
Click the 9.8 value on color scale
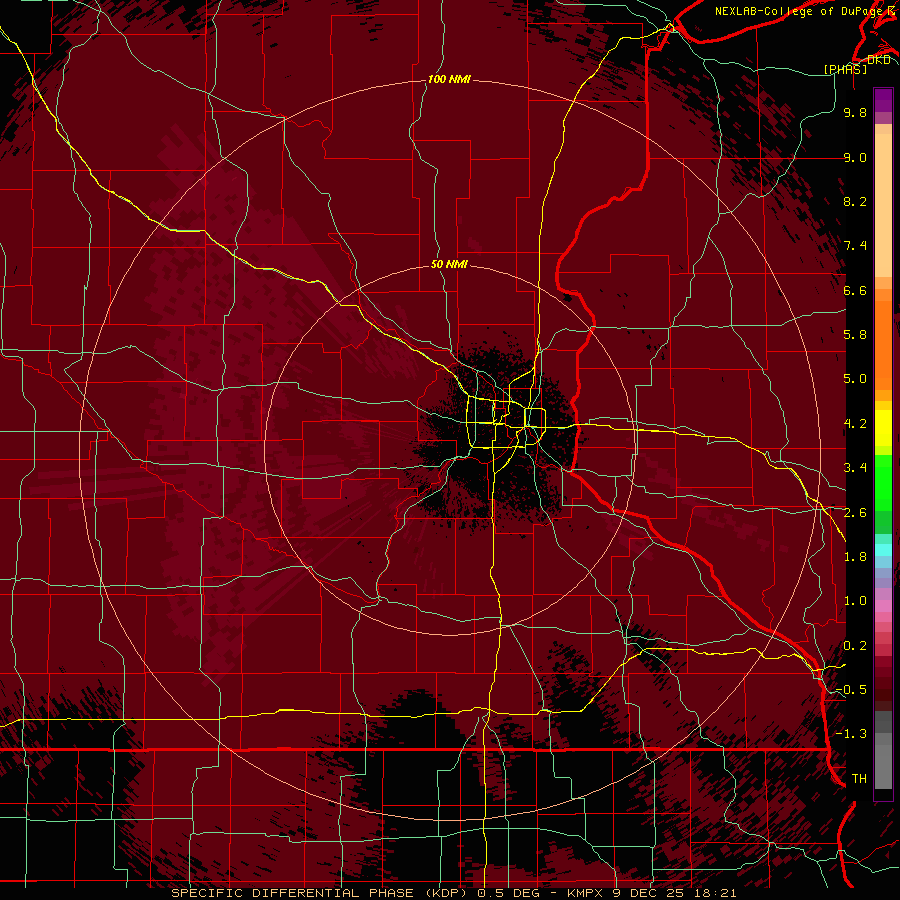(855, 112)
